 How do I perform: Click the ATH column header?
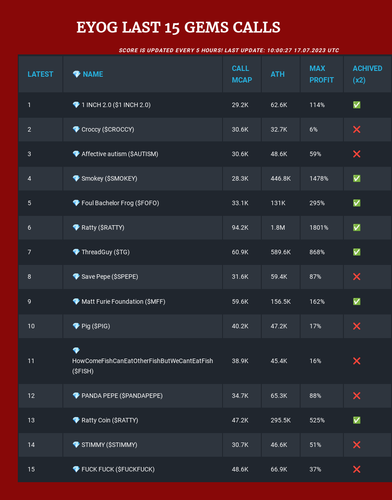[277, 74]
